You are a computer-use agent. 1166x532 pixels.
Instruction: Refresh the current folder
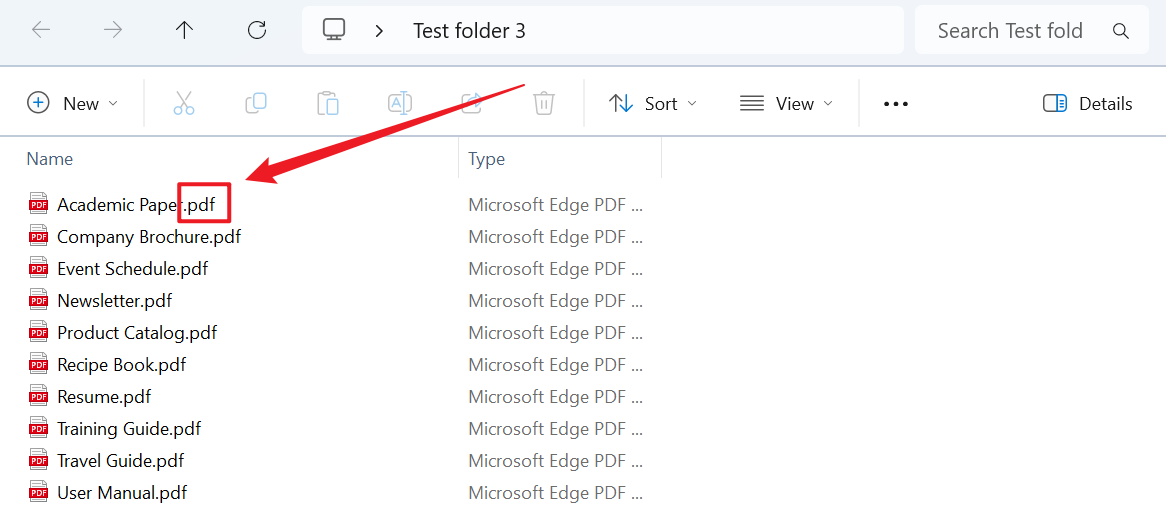[257, 30]
